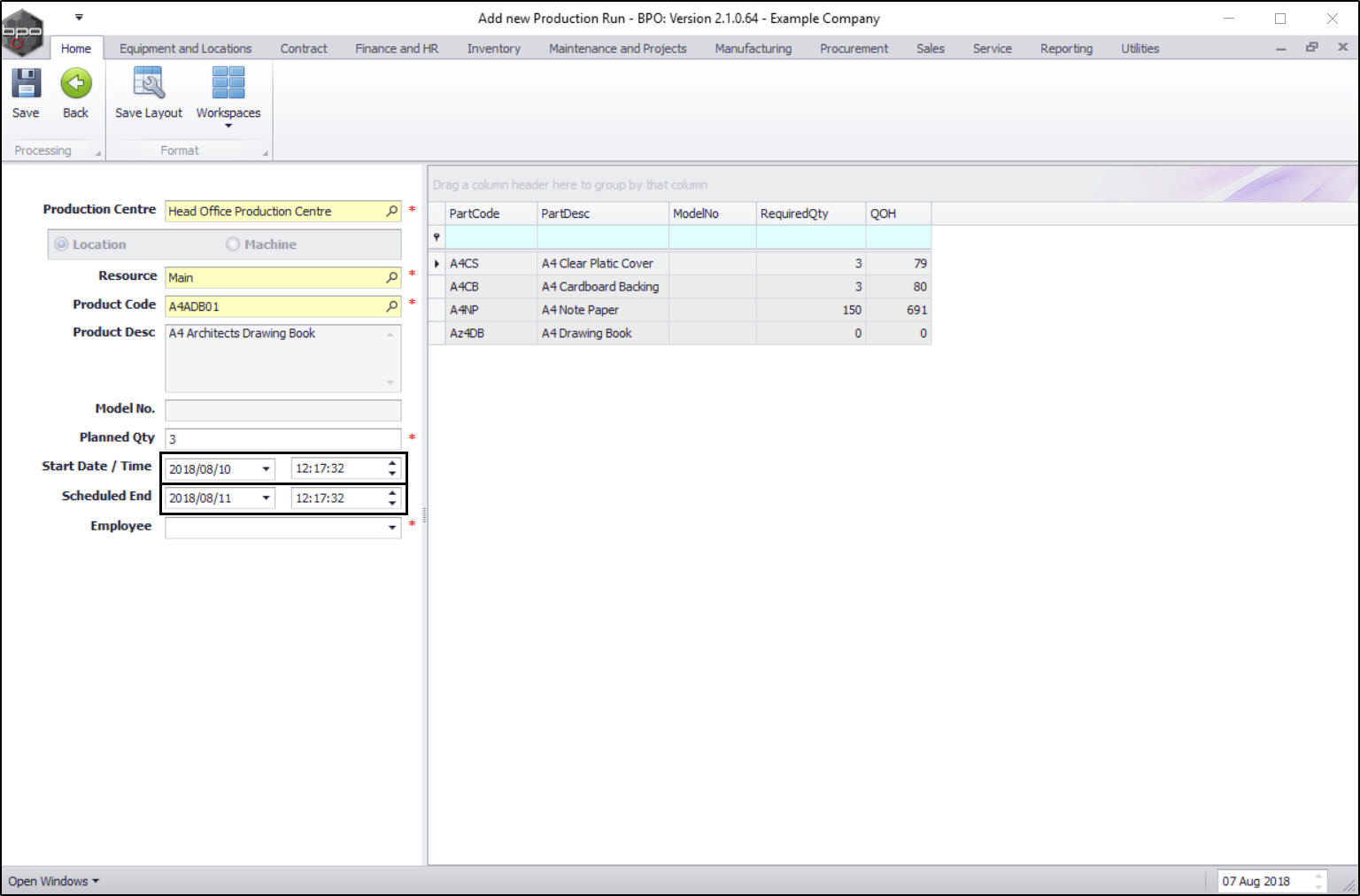
Task: Click the A4NP RequiredQty value 150
Action: coord(811,310)
